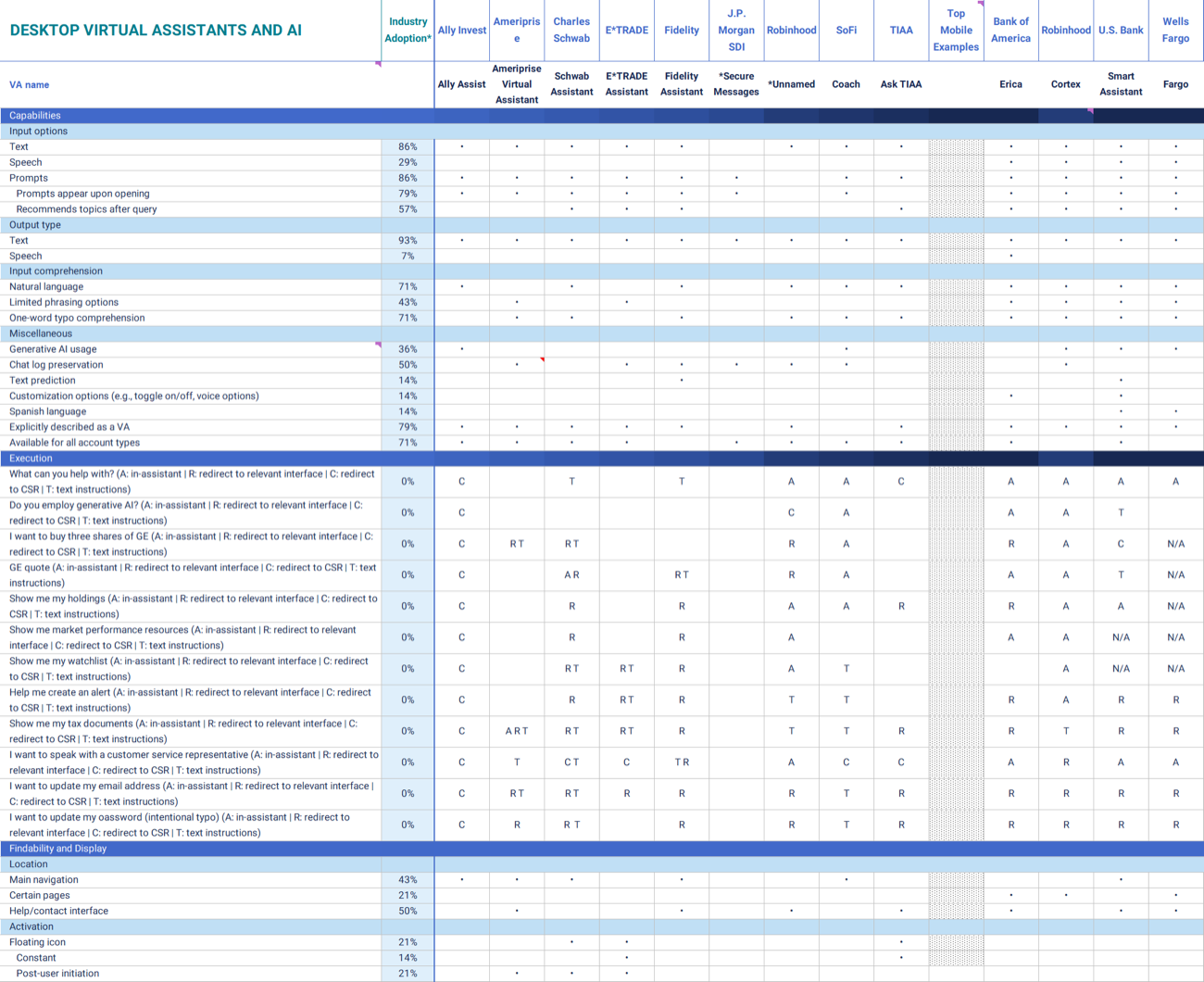Select the 'Help/contact interface' row label

(58, 911)
